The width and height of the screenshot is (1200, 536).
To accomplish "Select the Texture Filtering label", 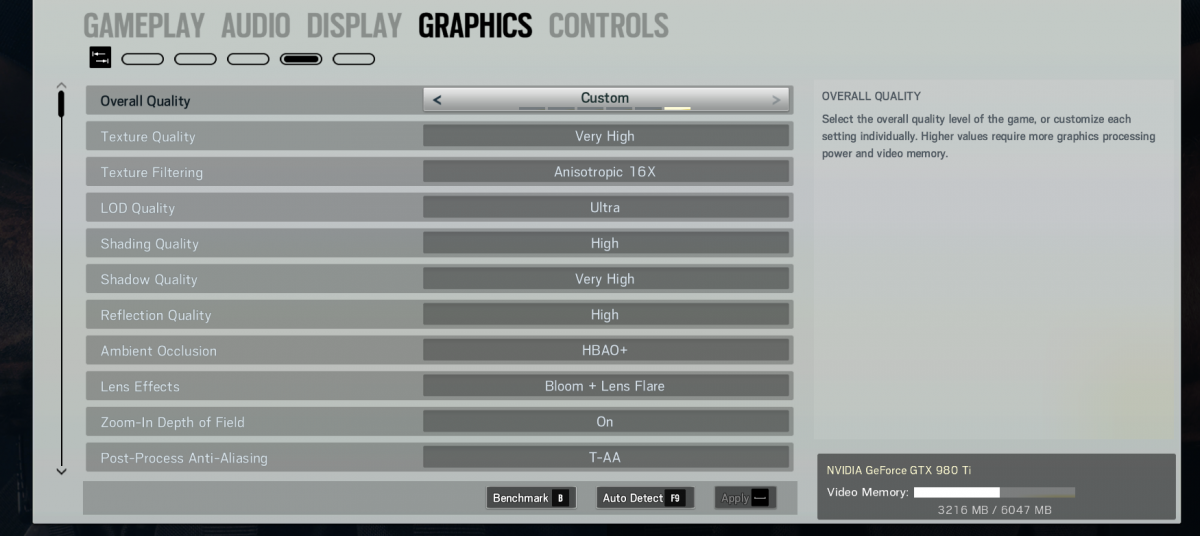I will tap(151, 172).
